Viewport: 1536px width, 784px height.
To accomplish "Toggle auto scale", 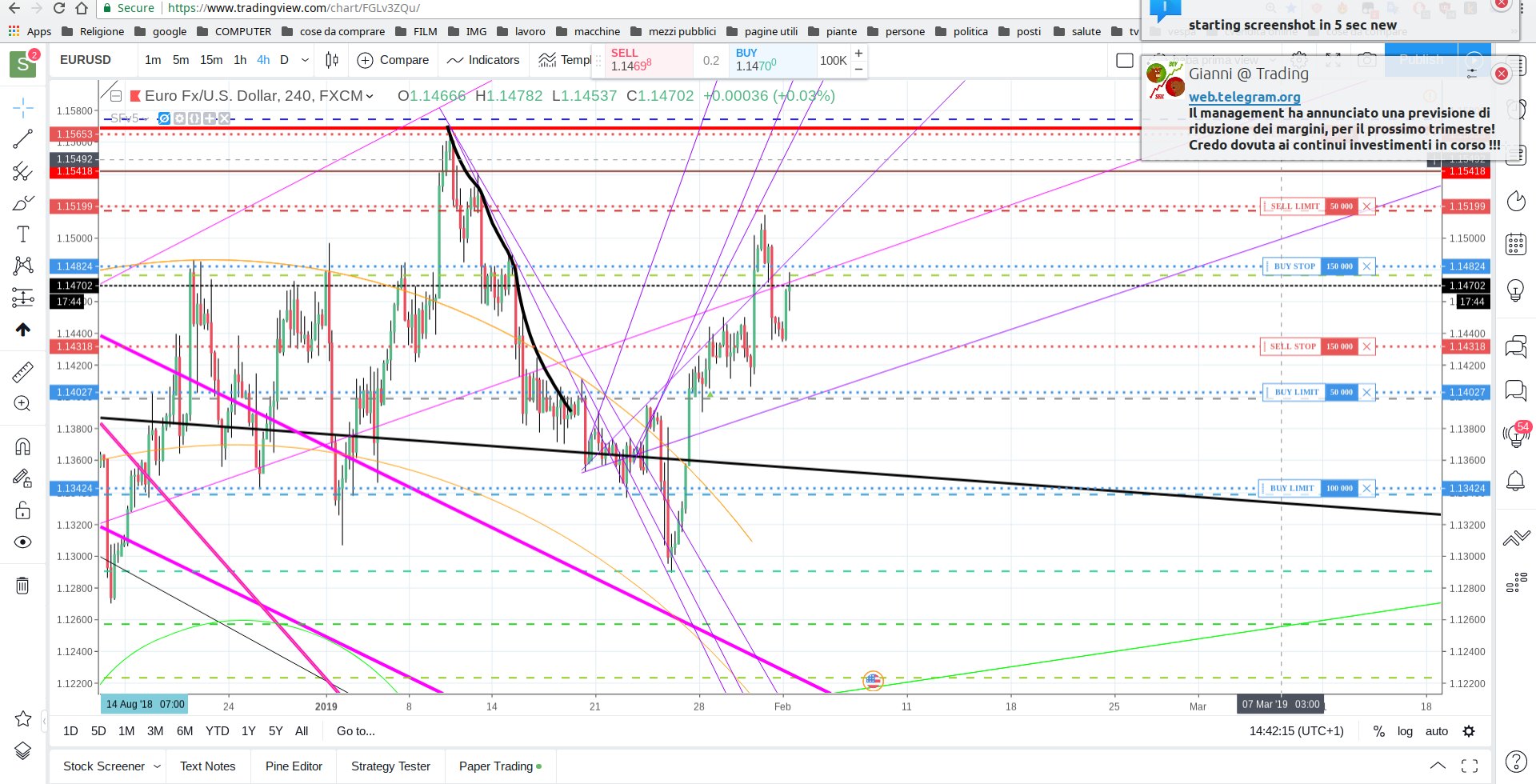I will point(1437,731).
